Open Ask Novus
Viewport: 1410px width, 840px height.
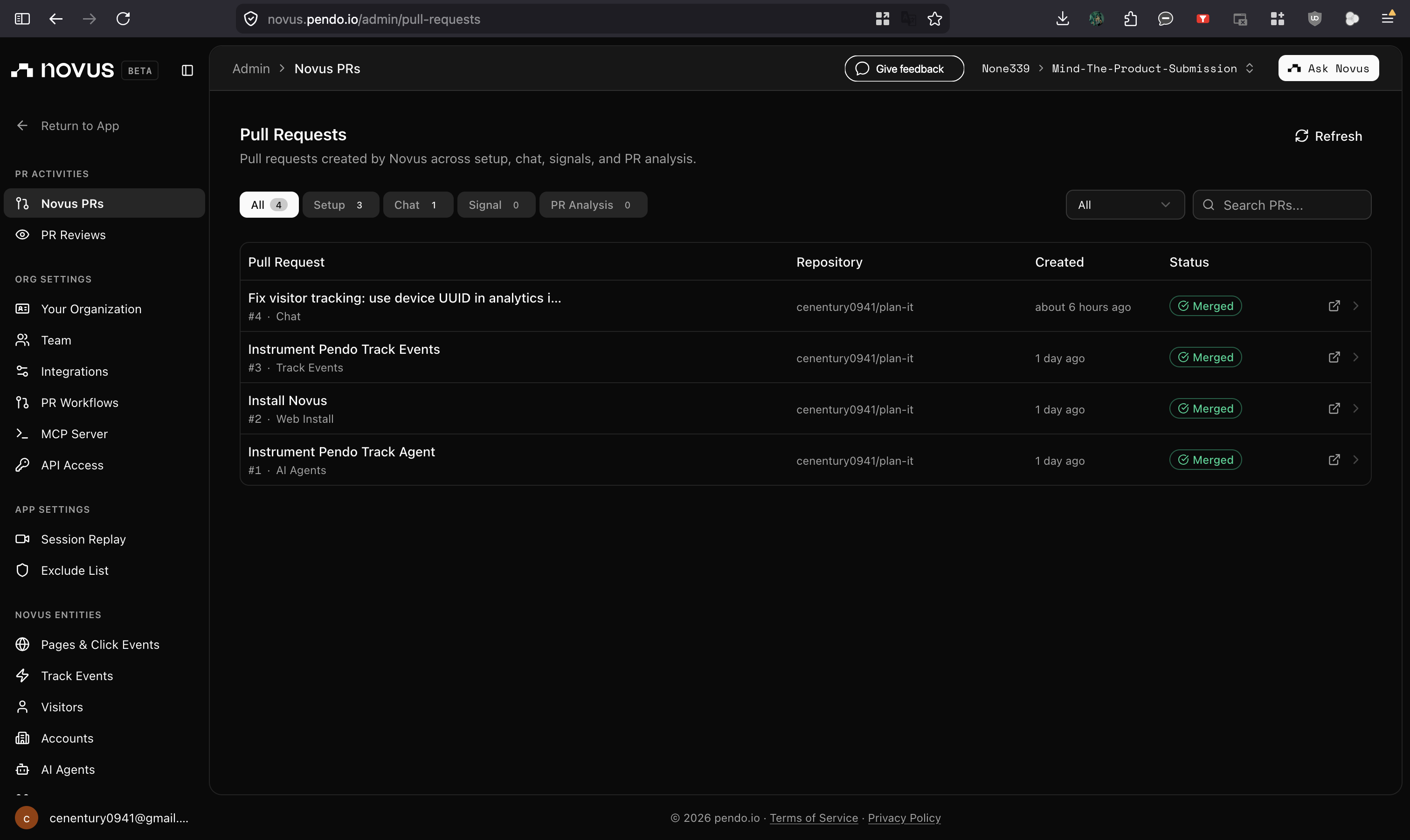point(1328,69)
